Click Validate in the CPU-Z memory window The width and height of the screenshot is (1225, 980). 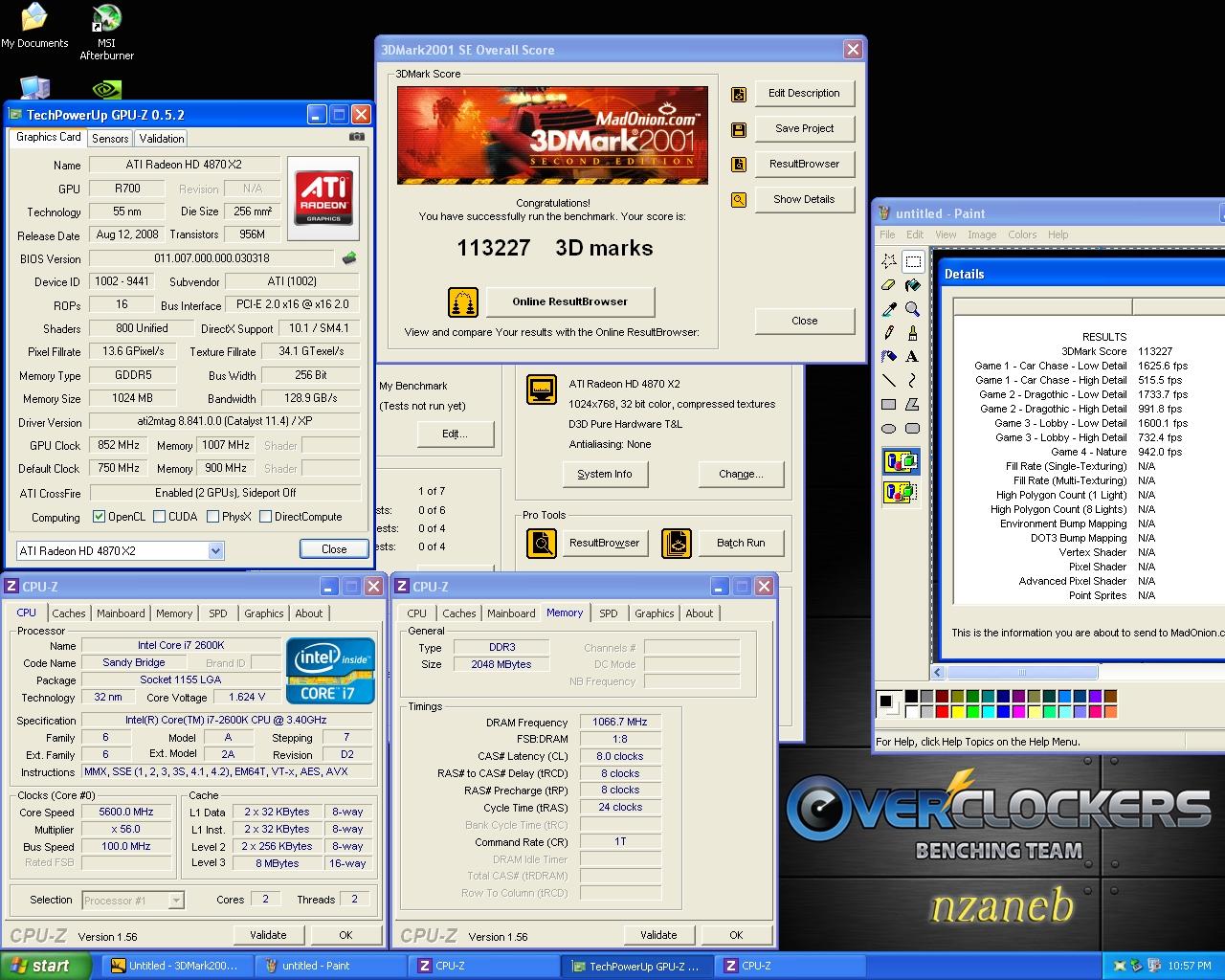pyautogui.click(x=658, y=935)
